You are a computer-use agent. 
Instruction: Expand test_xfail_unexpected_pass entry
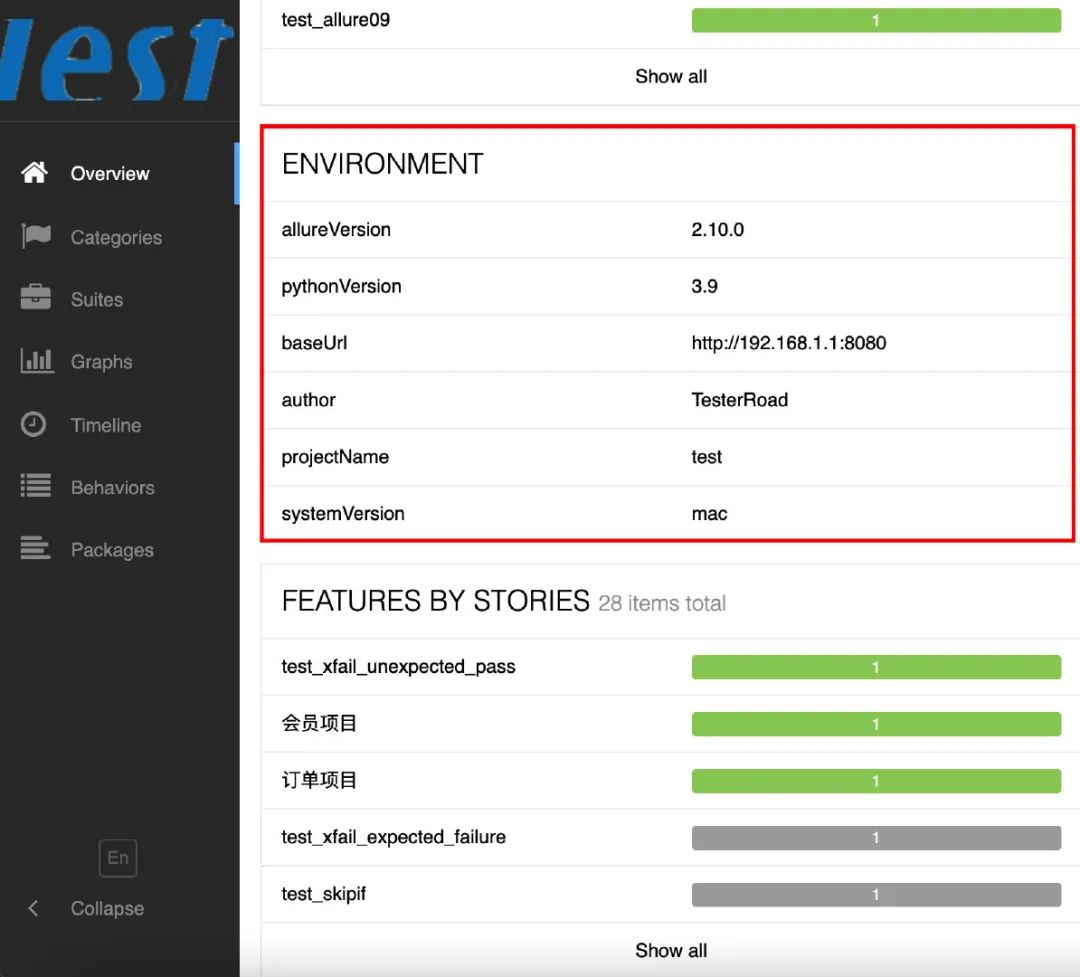click(398, 666)
